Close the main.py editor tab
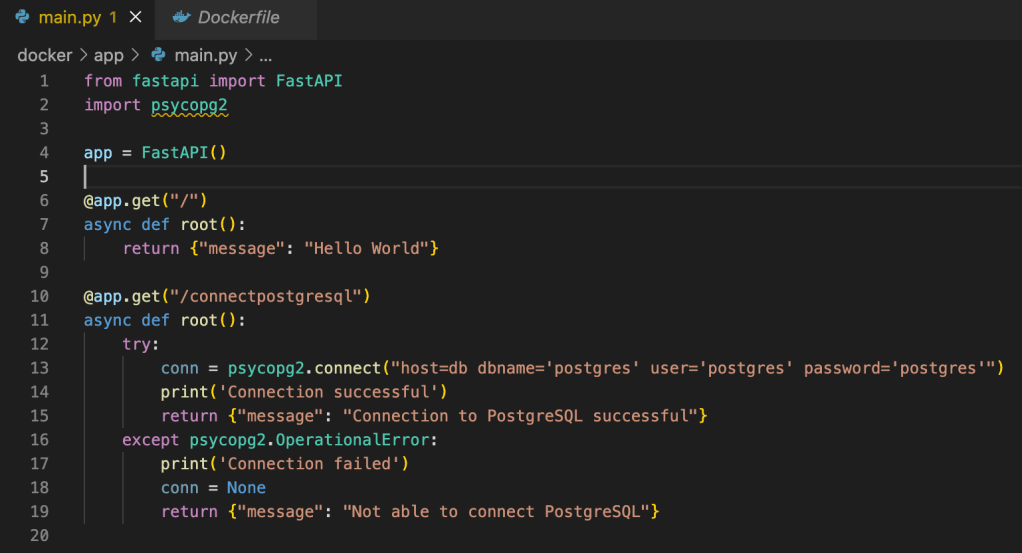The image size is (1022, 553). [136, 18]
